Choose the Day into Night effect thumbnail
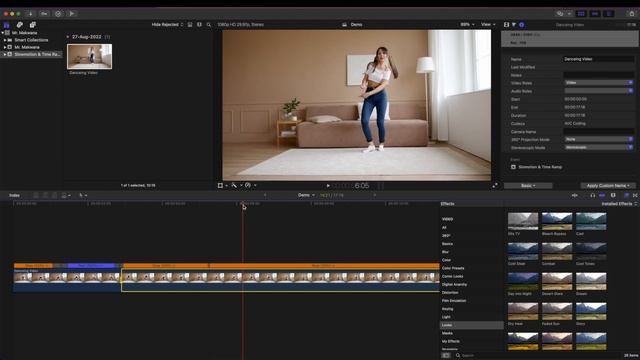The width and height of the screenshot is (640, 360). (x=523, y=281)
